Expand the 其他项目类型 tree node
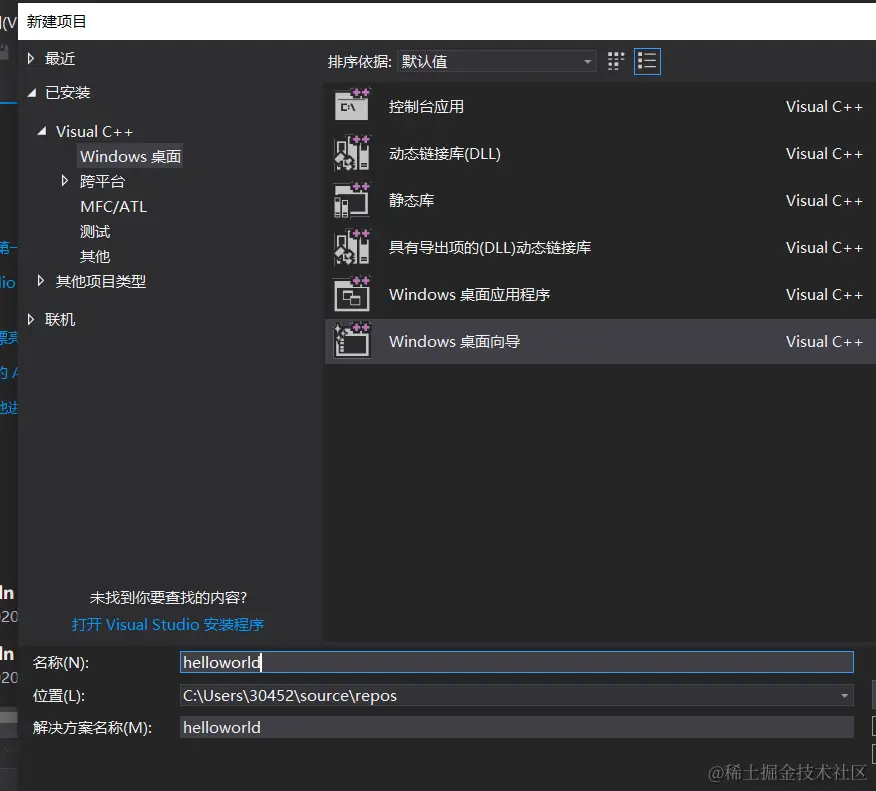Viewport: 876px width, 791px height. (41, 281)
